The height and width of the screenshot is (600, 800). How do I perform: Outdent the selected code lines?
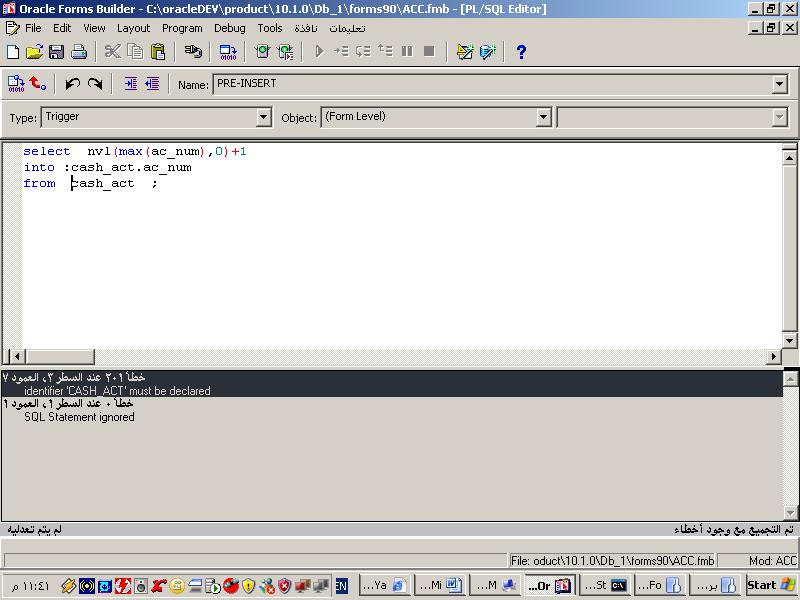(x=152, y=84)
